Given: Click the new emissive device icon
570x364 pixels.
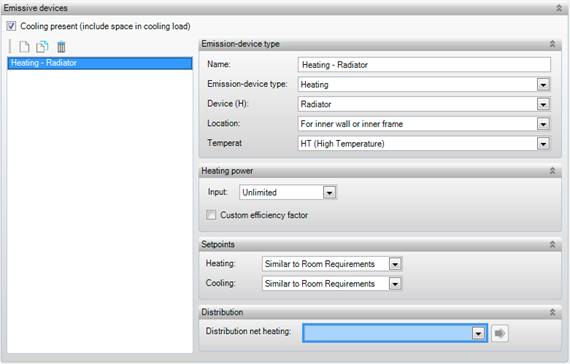Looking at the screenshot, I should tap(24, 47).
